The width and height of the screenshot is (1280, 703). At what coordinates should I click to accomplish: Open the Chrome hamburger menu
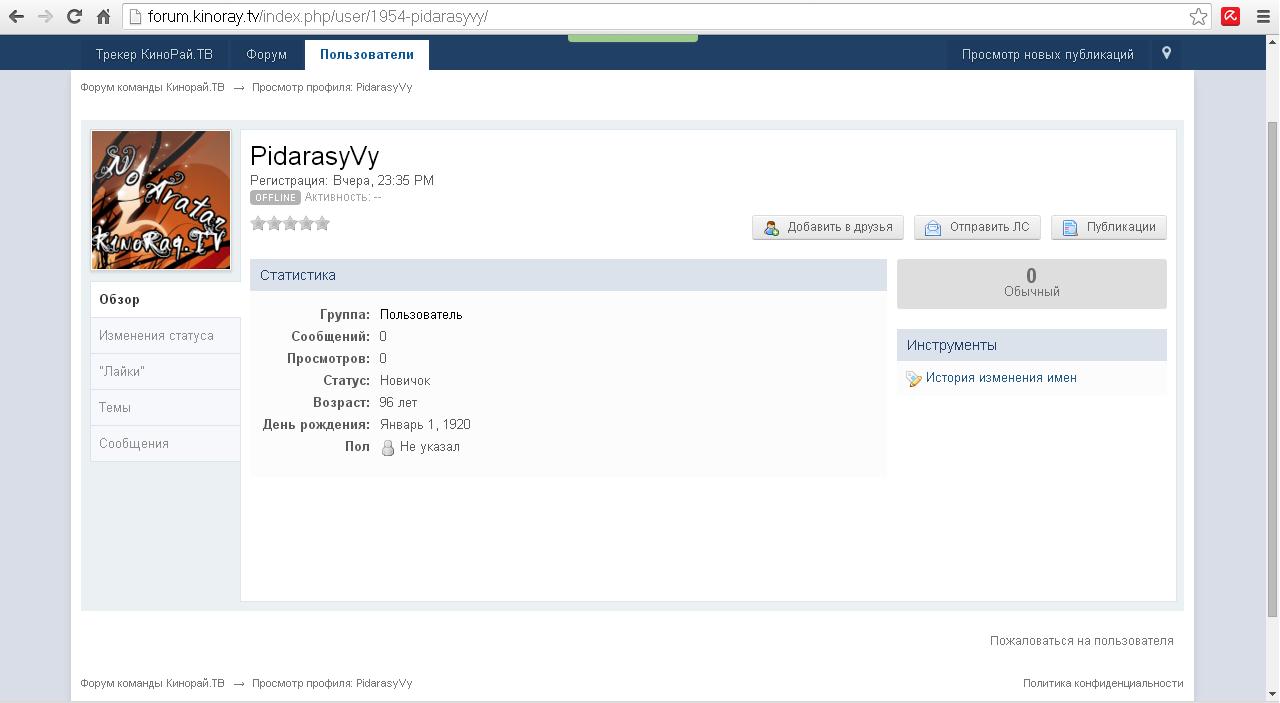1263,16
